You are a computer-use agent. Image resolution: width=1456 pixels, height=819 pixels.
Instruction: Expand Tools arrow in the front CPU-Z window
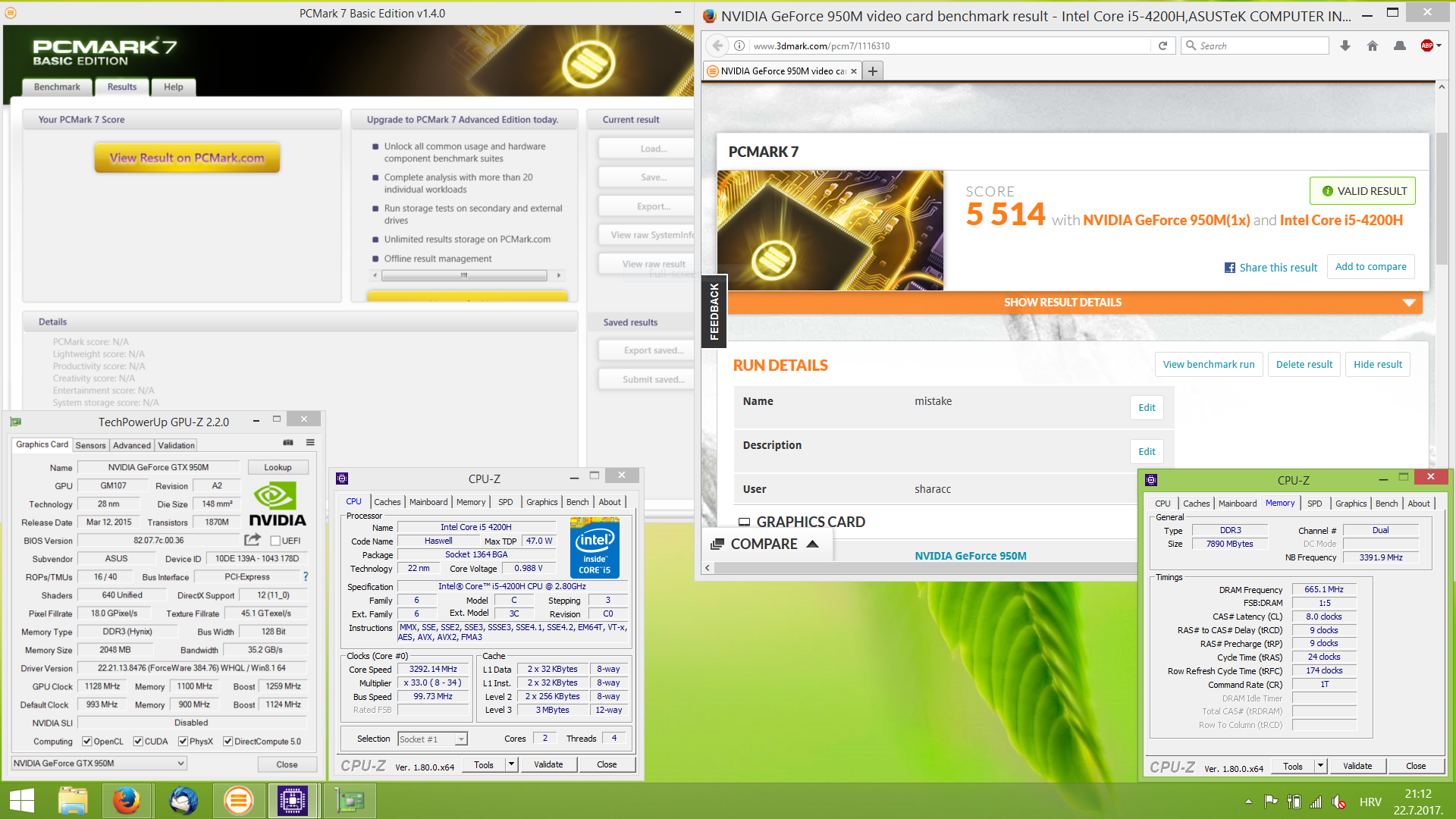tap(512, 764)
